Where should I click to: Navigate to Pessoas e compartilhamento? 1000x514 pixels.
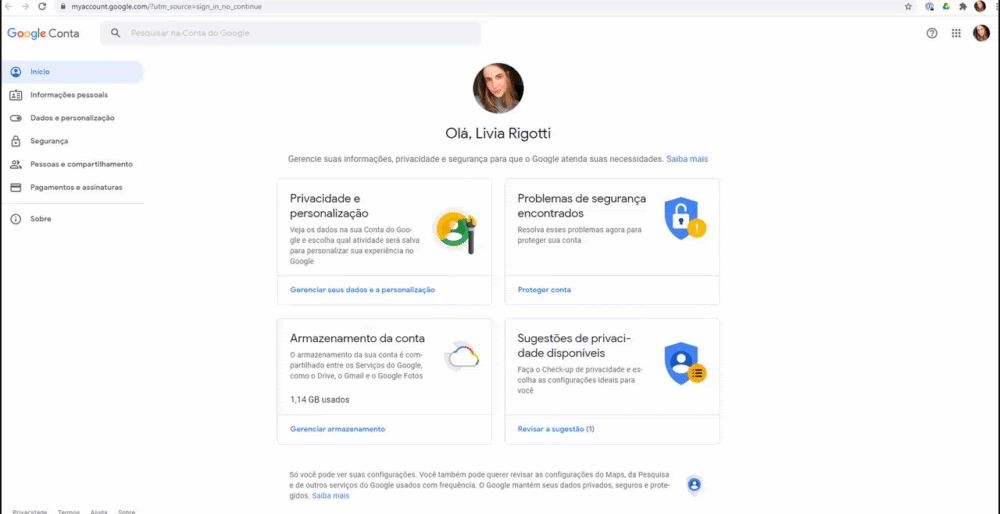click(81, 164)
